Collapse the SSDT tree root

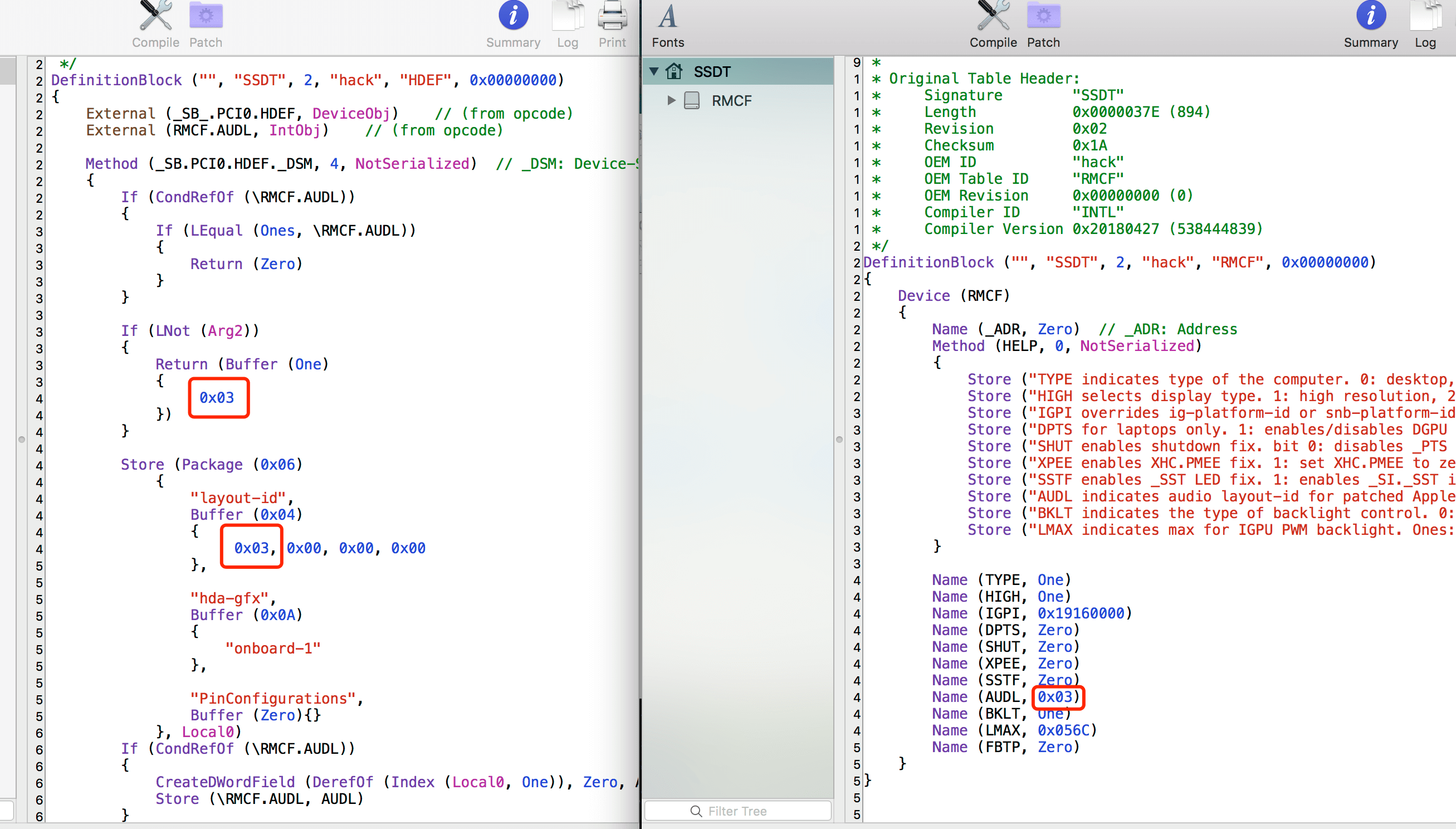[x=654, y=72]
